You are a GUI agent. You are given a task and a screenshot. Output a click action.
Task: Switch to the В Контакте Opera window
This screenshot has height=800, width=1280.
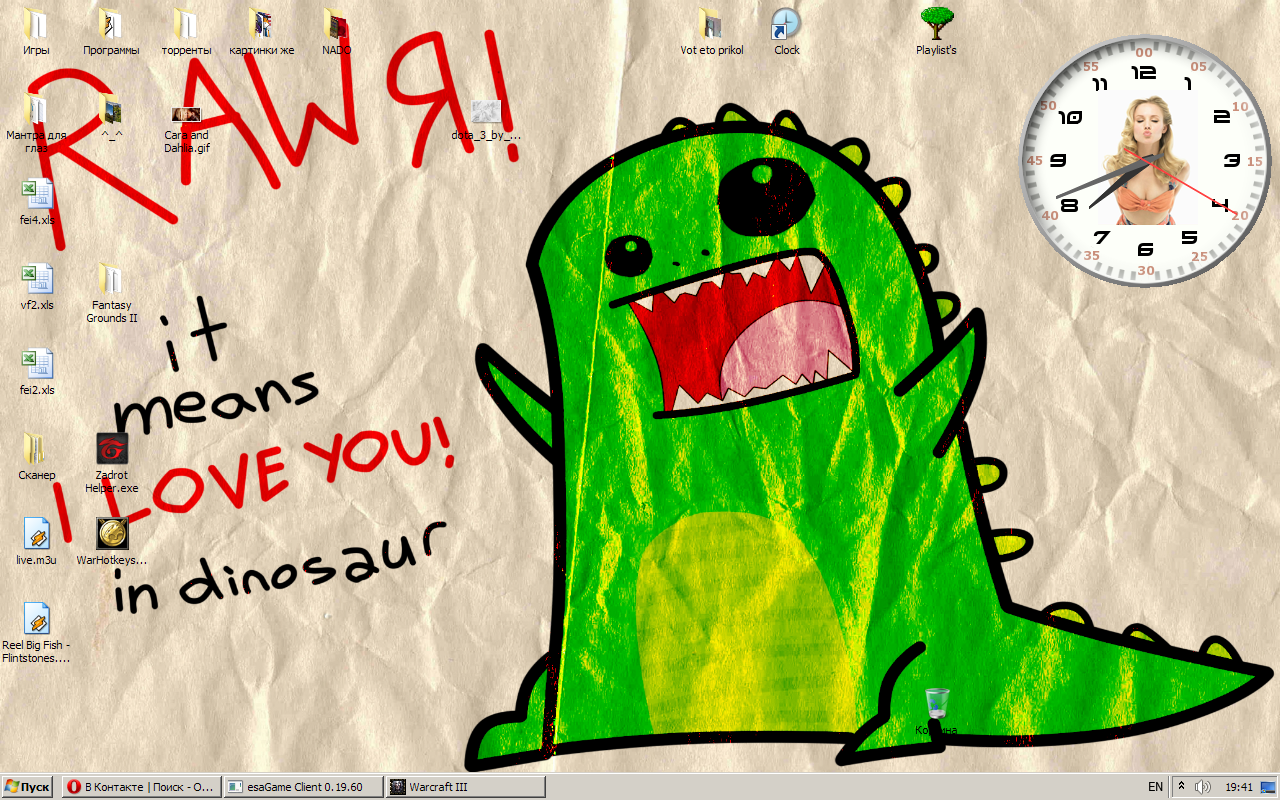click(x=140, y=787)
